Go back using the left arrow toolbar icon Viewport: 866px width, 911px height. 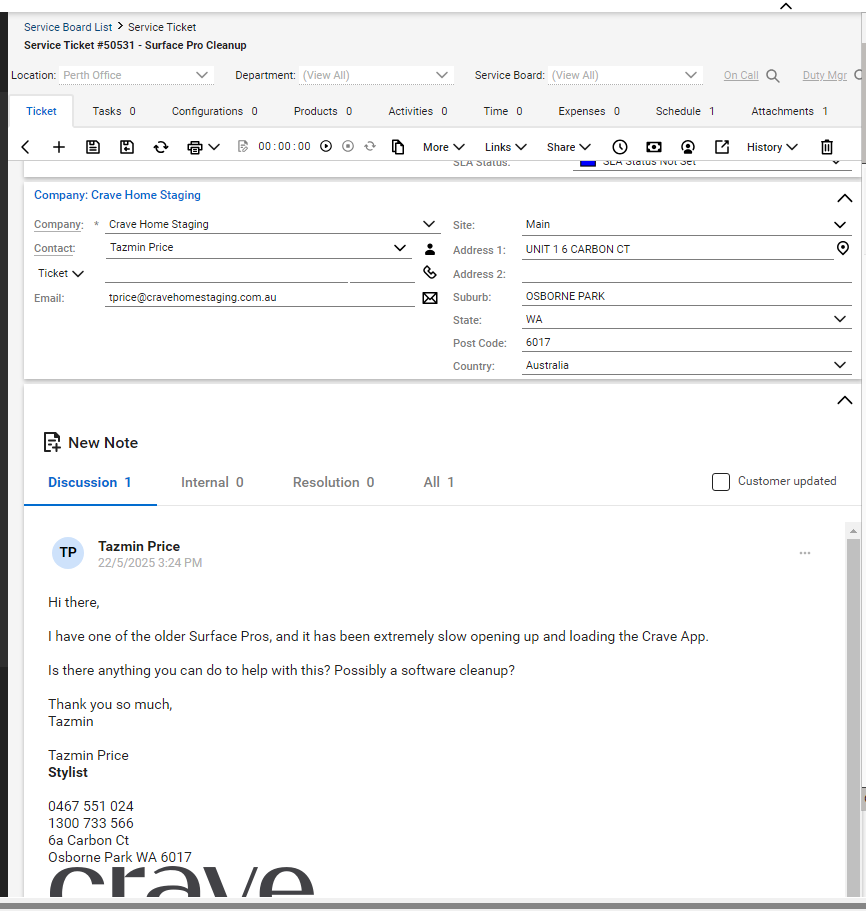[x=25, y=147]
